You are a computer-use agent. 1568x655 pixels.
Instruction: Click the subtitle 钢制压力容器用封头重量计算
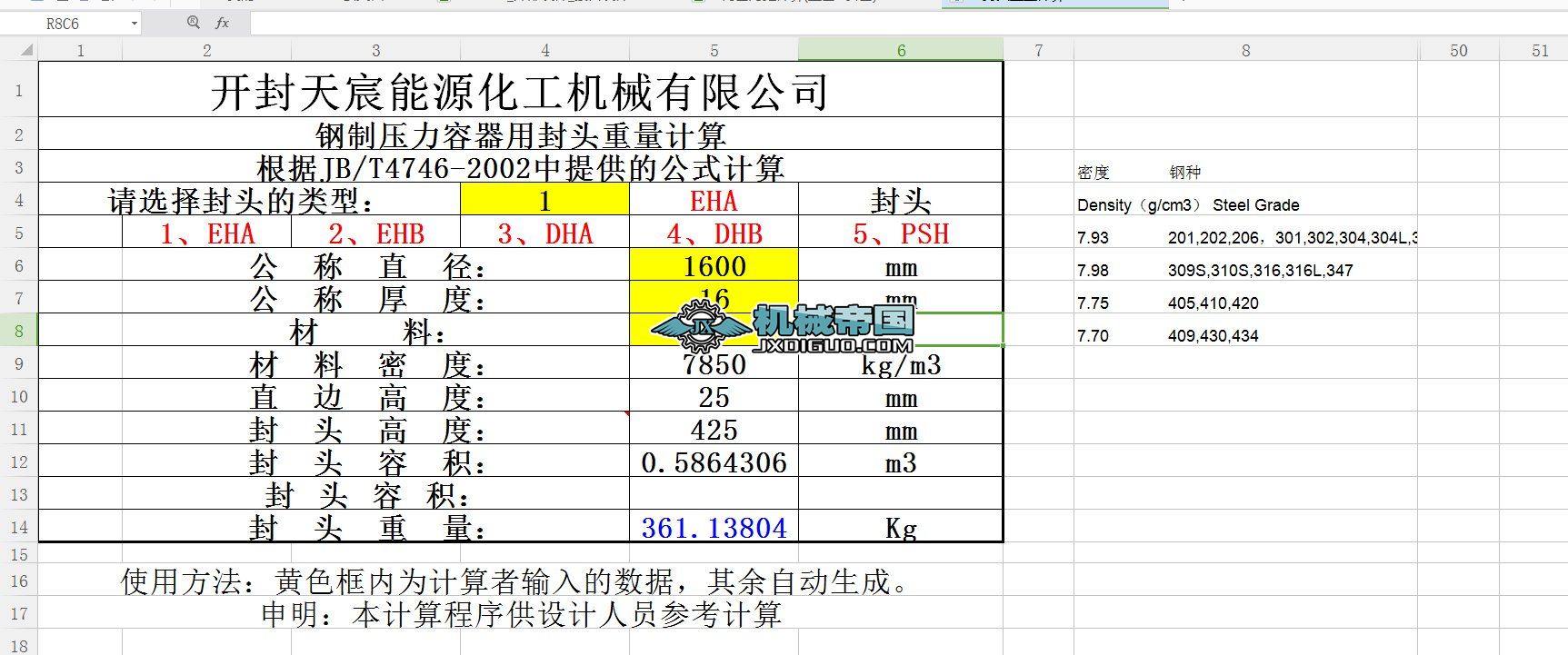click(521, 135)
